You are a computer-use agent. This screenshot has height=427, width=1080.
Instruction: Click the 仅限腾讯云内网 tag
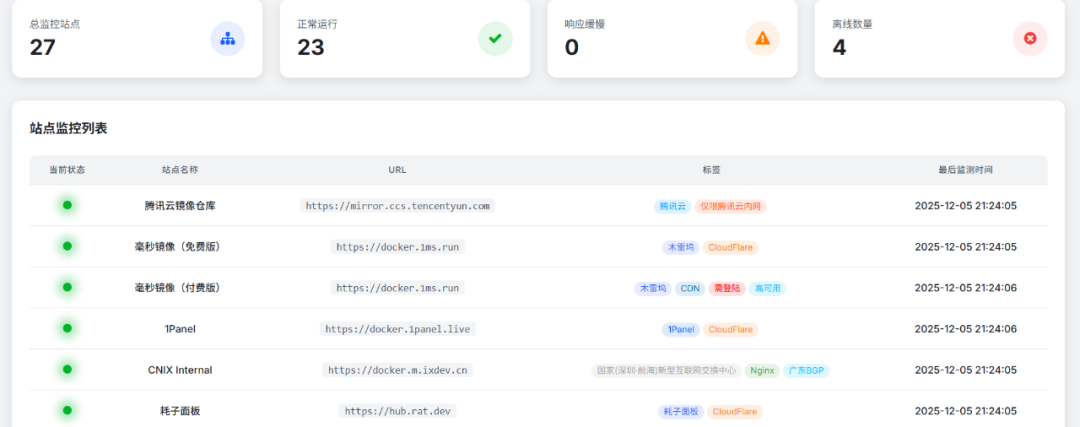(x=731, y=206)
